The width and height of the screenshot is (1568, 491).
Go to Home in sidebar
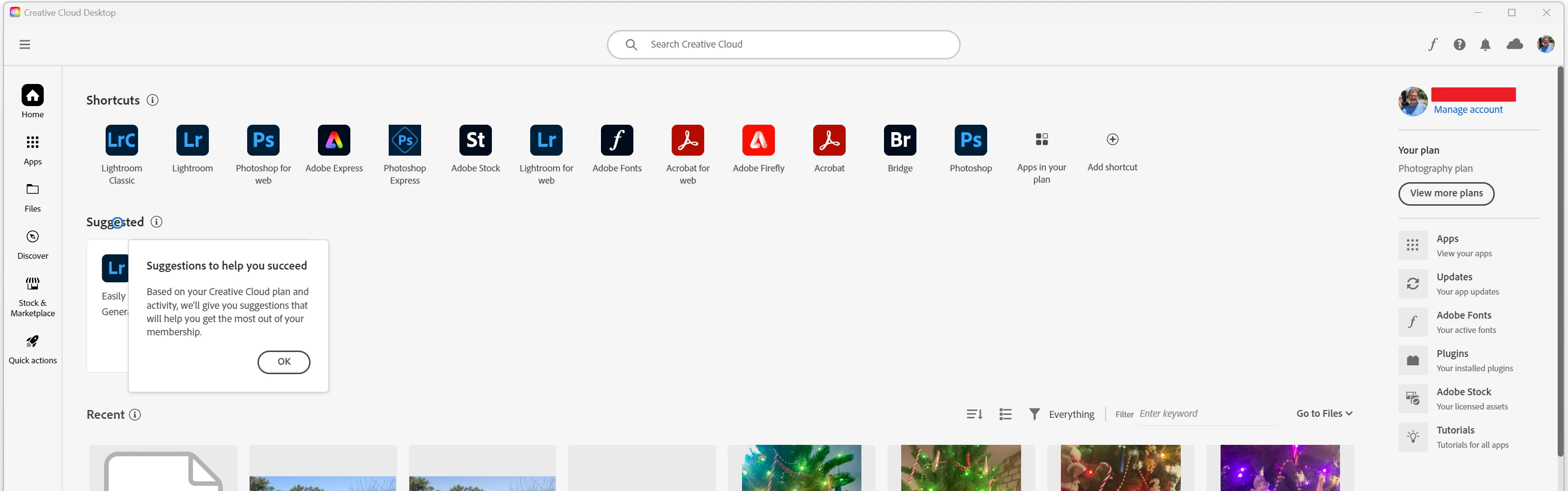[x=32, y=101]
